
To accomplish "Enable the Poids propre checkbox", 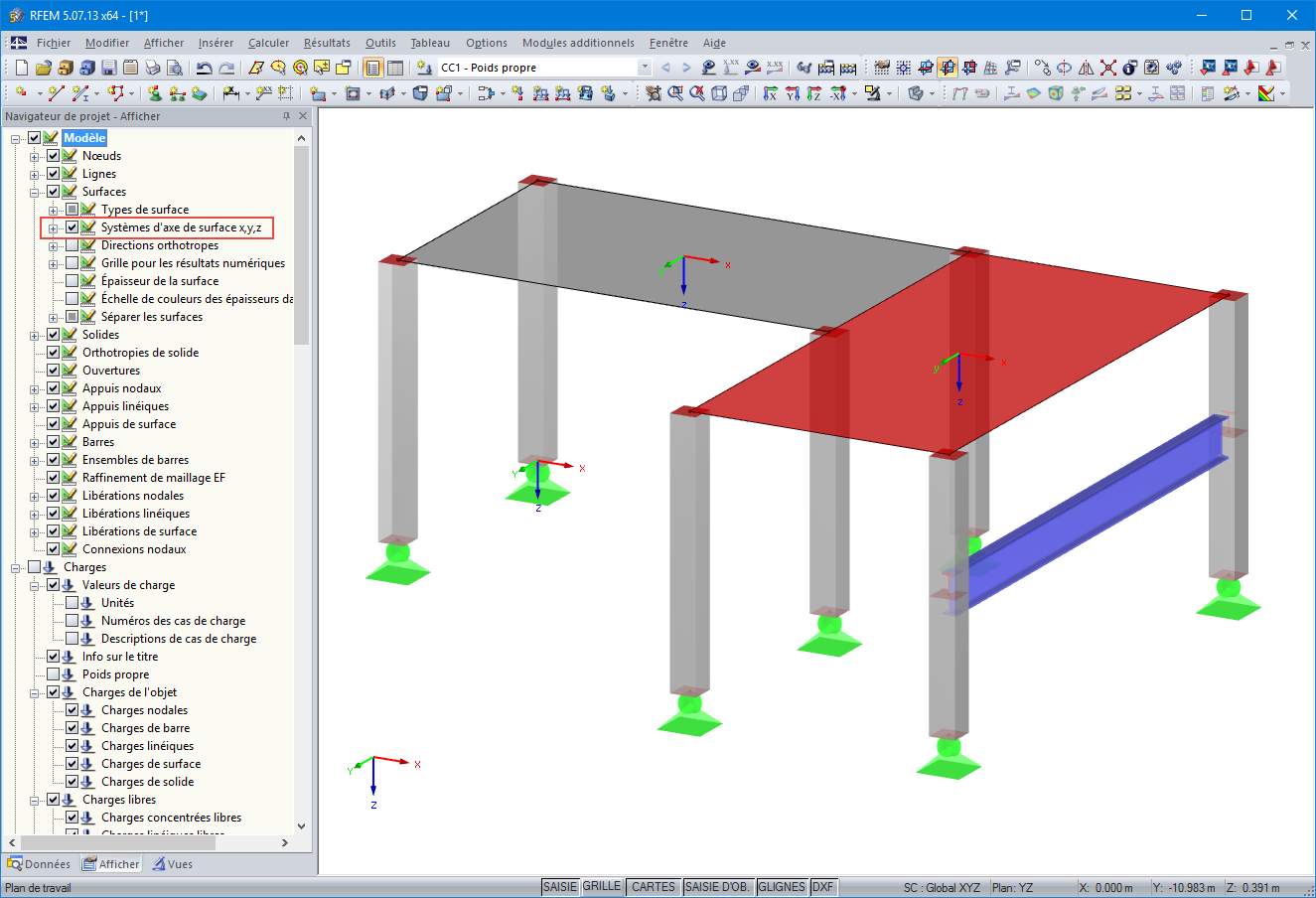I will (54, 674).
